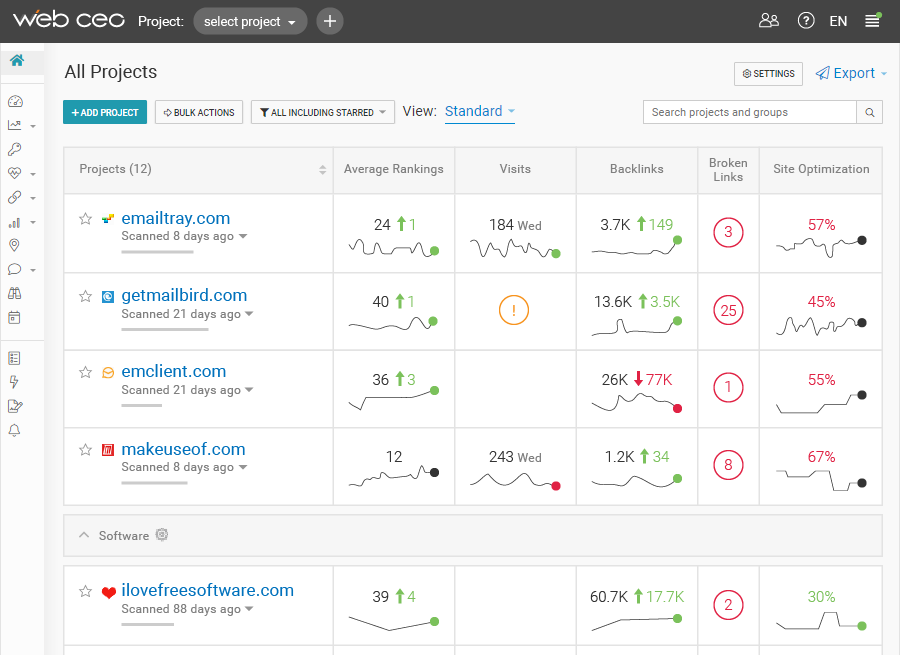Viewport: 900px width, 655px height.
Task: Click the search projects and groups field
Action: [749, 112]
